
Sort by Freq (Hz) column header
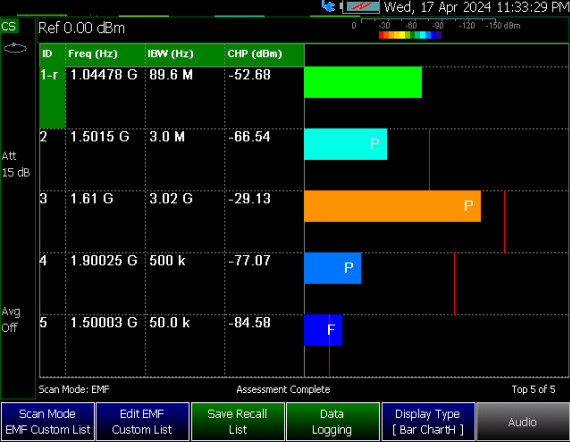click(105, 55)
